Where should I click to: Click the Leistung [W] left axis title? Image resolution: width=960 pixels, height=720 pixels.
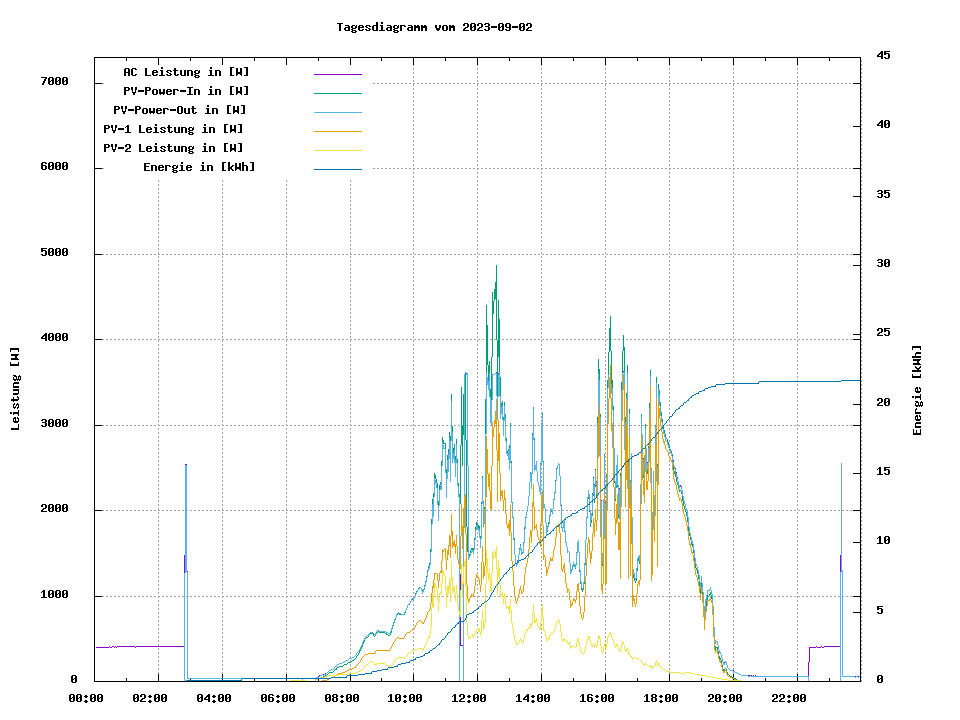[x=16, y=389]
